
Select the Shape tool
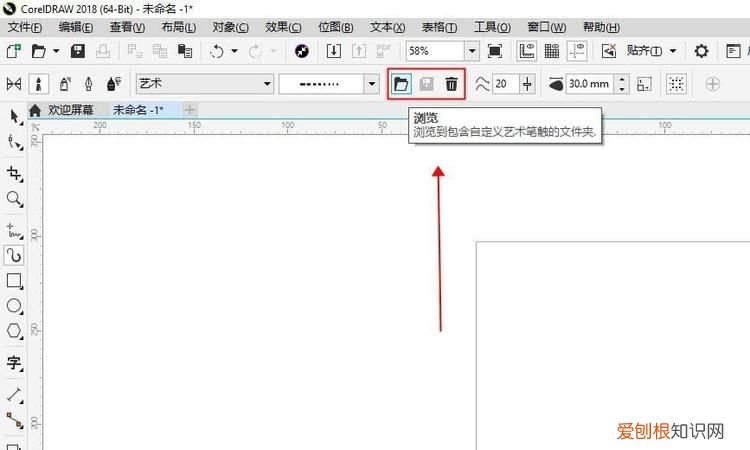click(14, 143)
